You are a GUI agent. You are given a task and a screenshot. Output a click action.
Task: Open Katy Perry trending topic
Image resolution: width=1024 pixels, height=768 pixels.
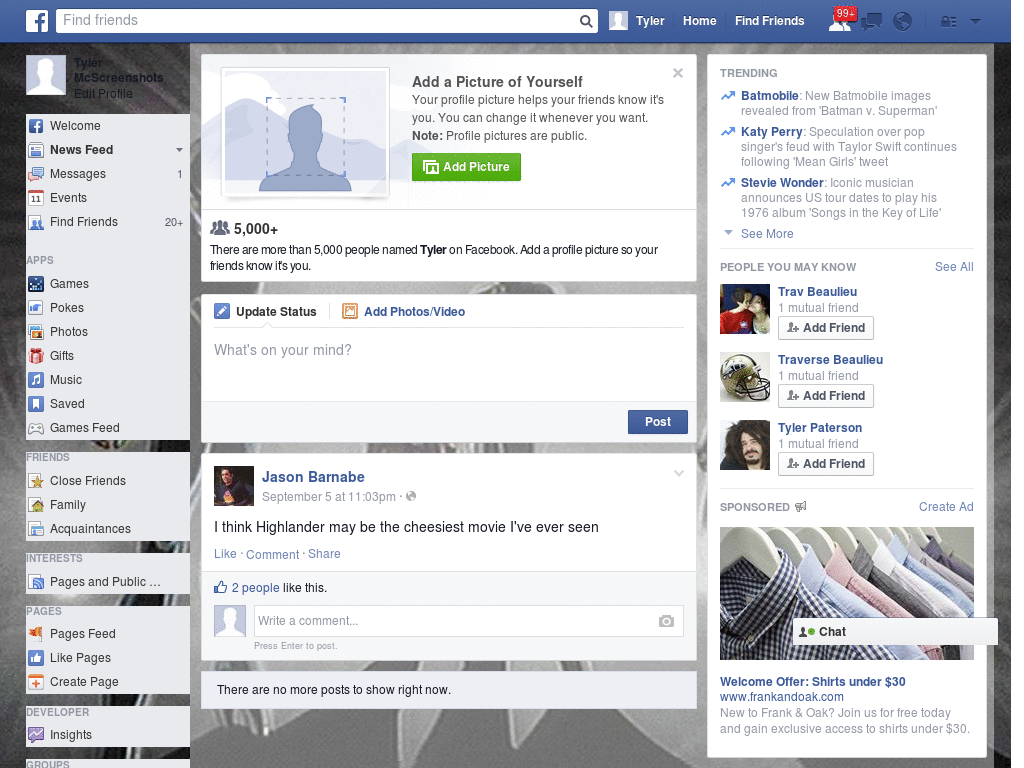(x=771, y=132)
